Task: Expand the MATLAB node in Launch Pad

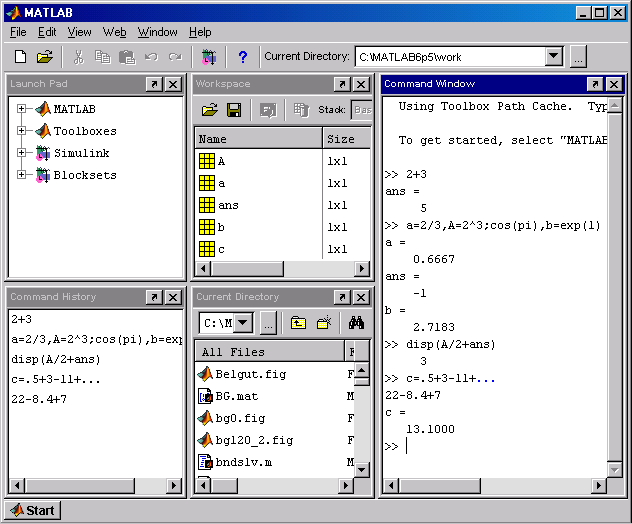Action: (x=21, y=109)
